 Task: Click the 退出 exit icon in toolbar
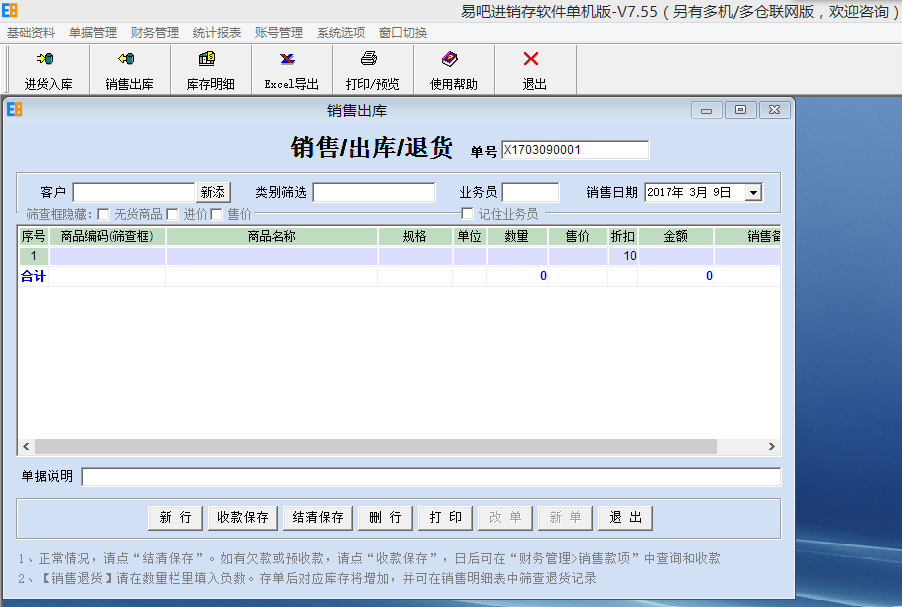point(533,69)
